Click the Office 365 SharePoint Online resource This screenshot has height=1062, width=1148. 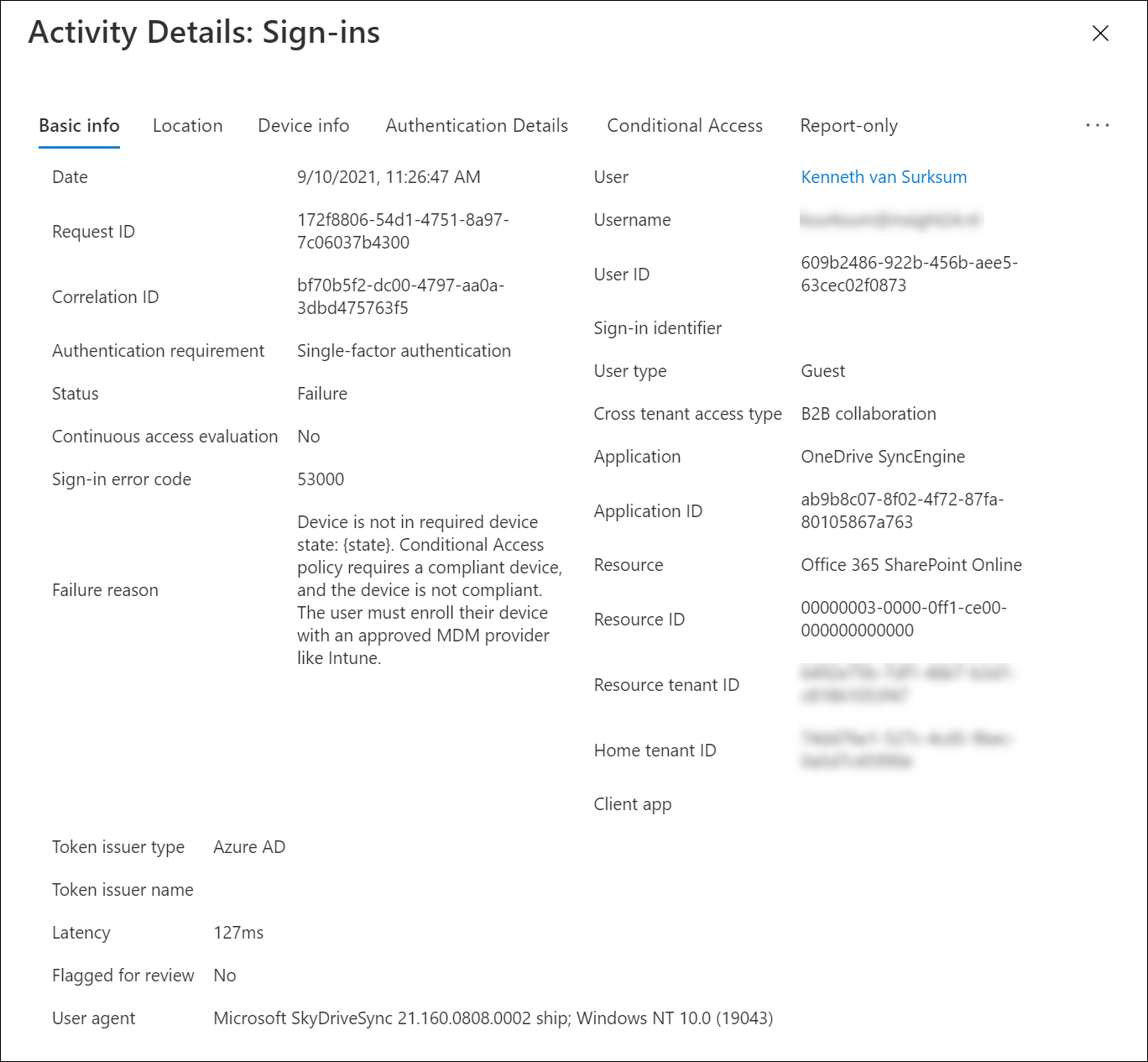(x=911, y=565)
